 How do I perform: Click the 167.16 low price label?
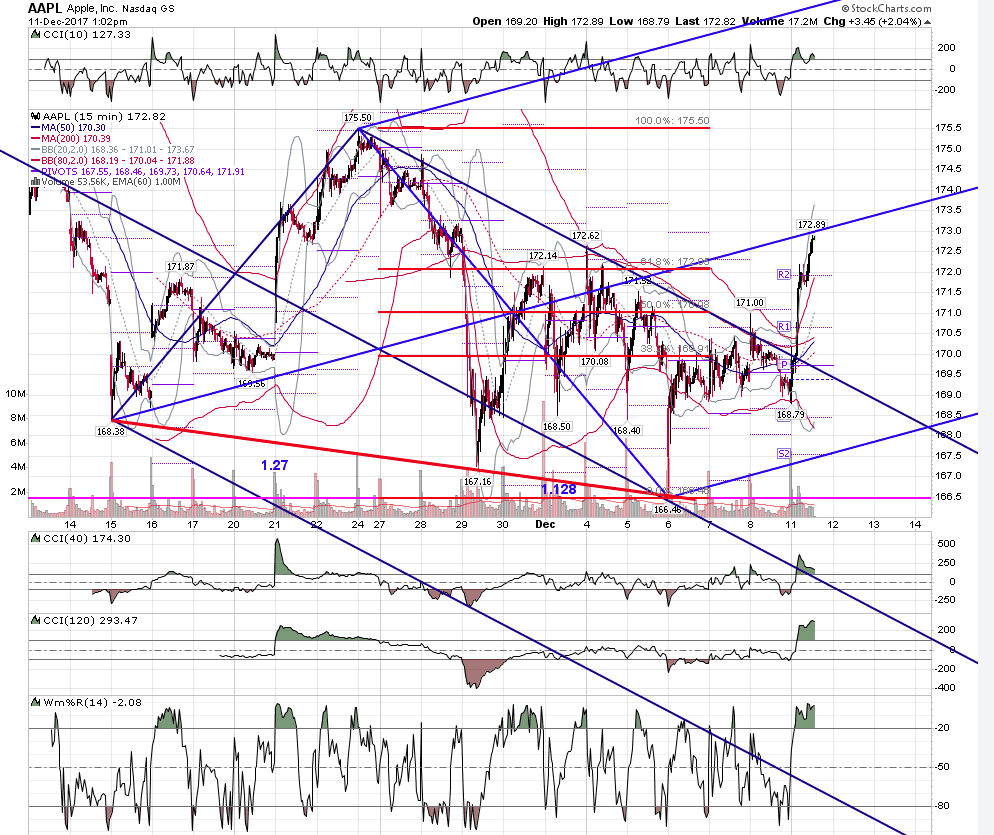tap(477, 482)
